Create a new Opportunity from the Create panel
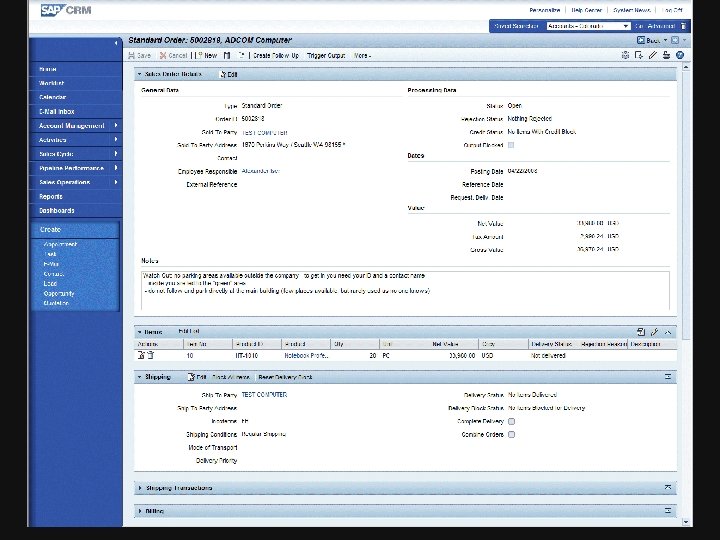The image size is (720, 540). [x=59, y=293]
